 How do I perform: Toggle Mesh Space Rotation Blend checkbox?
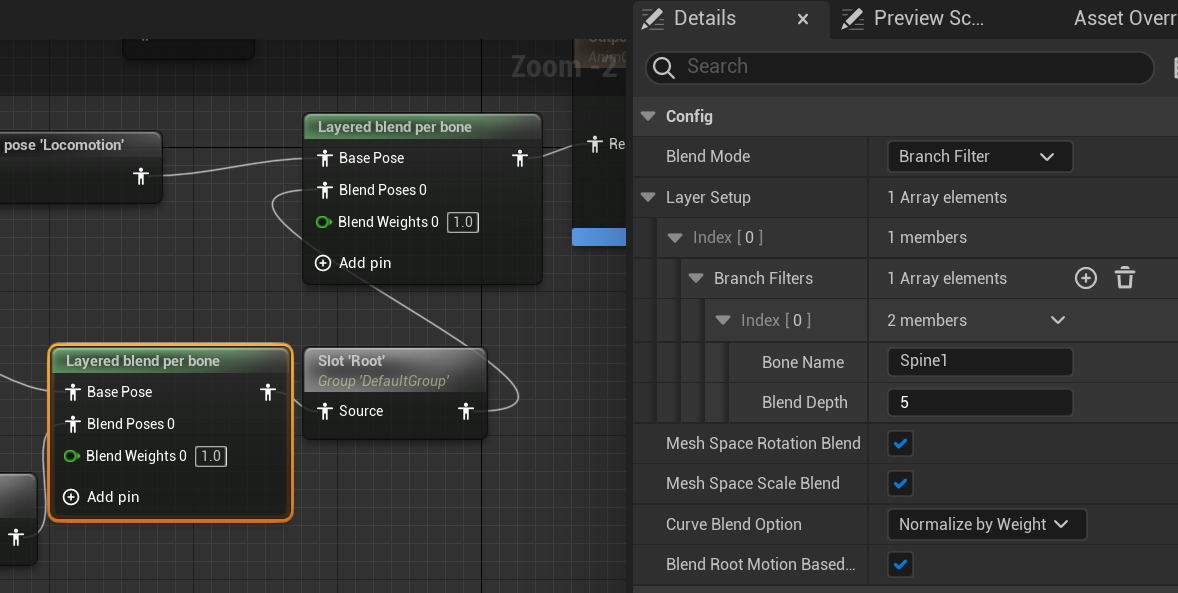[x=900, y=443]
